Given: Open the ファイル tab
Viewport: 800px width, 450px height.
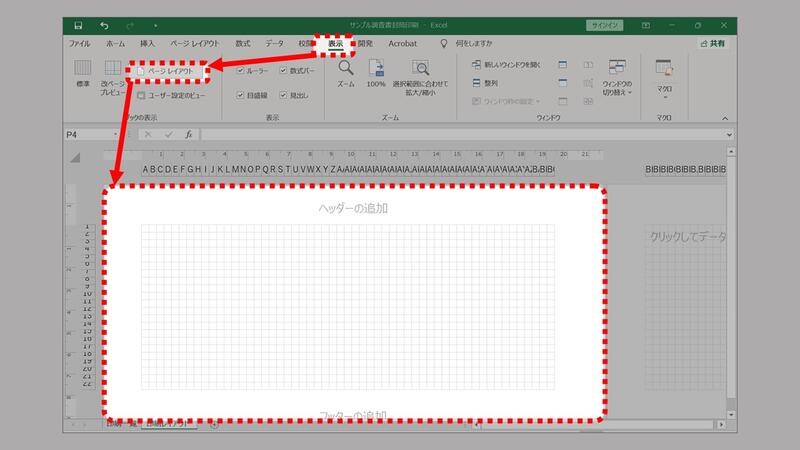Looking at the screenshot, I should click(x=79, y=43).
